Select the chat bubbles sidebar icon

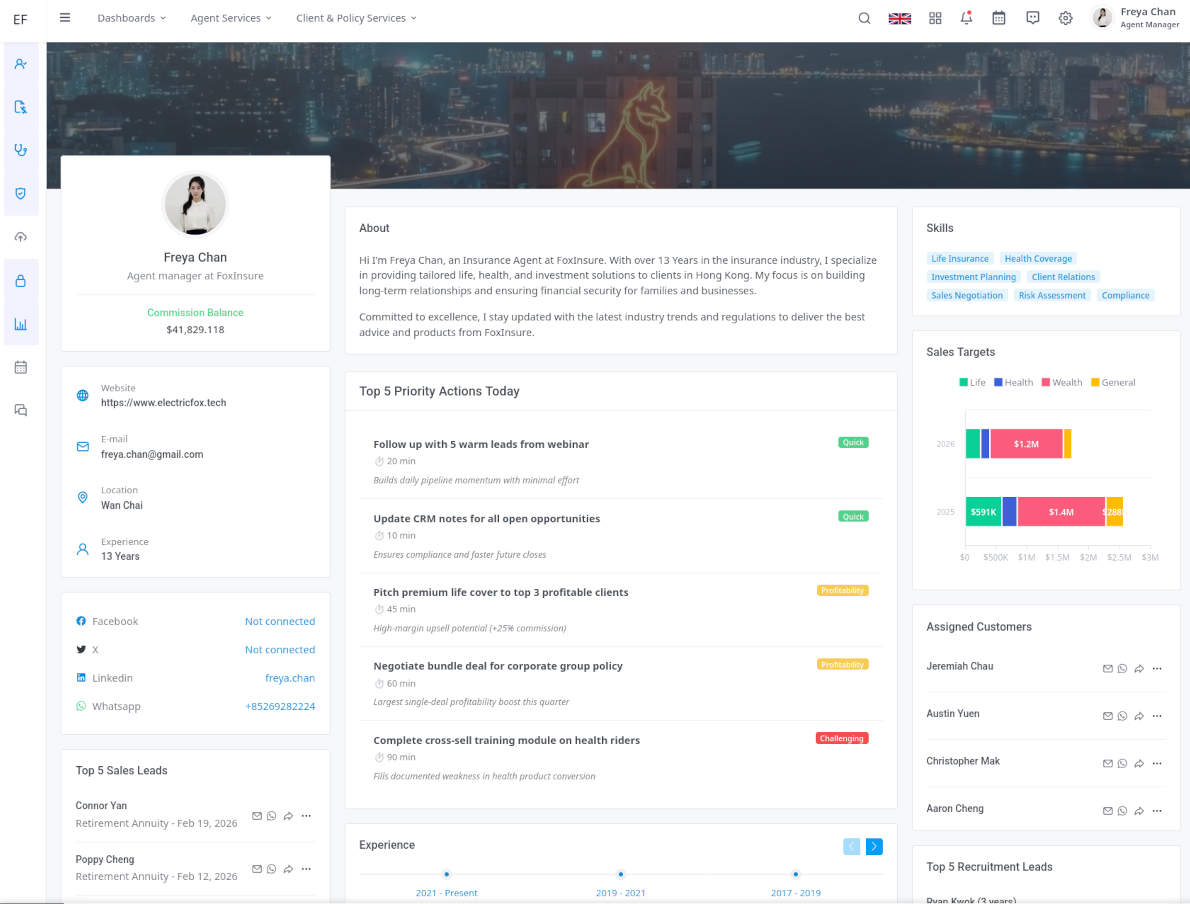(x=21, y=411)
